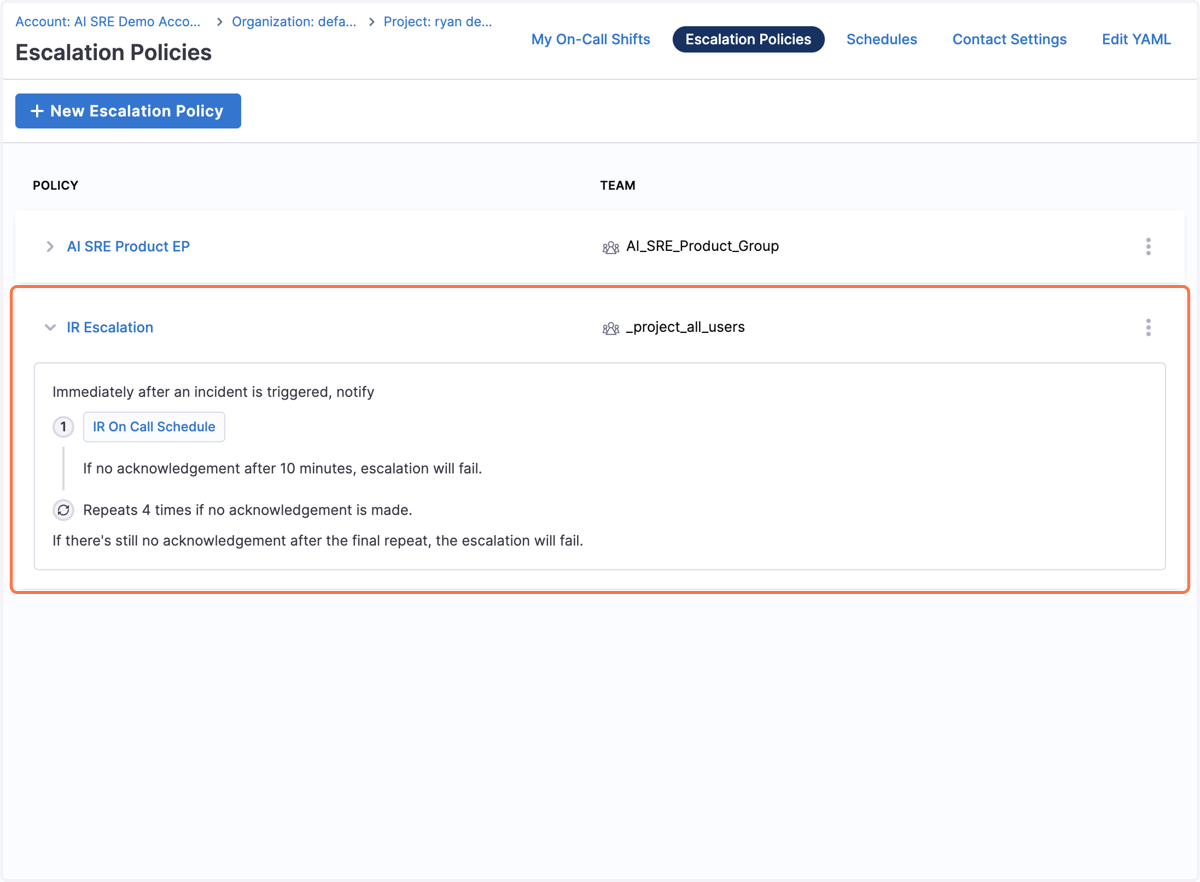
Task: Select the Escalation Policies tab
Action: 748,39
